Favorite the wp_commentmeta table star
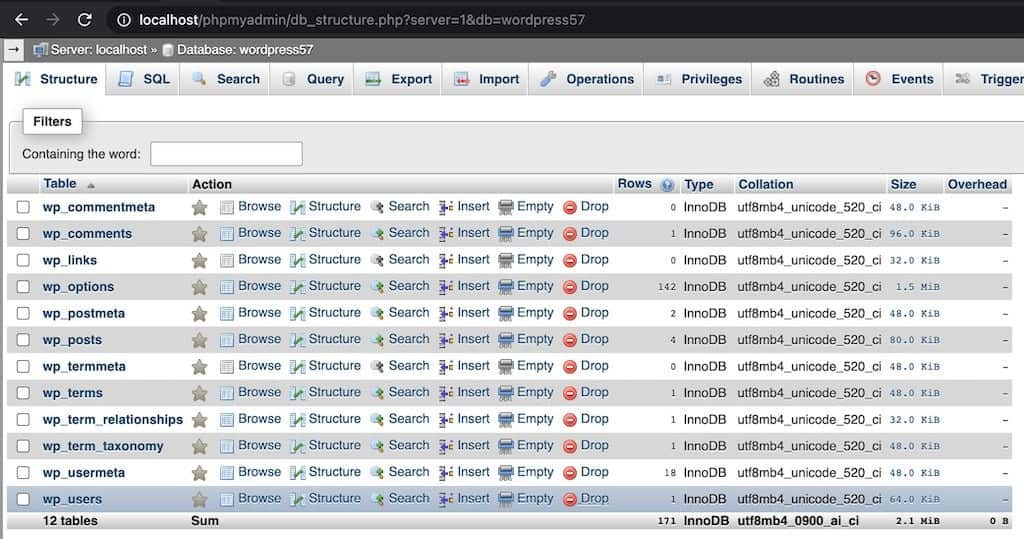Screen dimensions: 1024x539 pyautogui.click(x=199, y=208)
